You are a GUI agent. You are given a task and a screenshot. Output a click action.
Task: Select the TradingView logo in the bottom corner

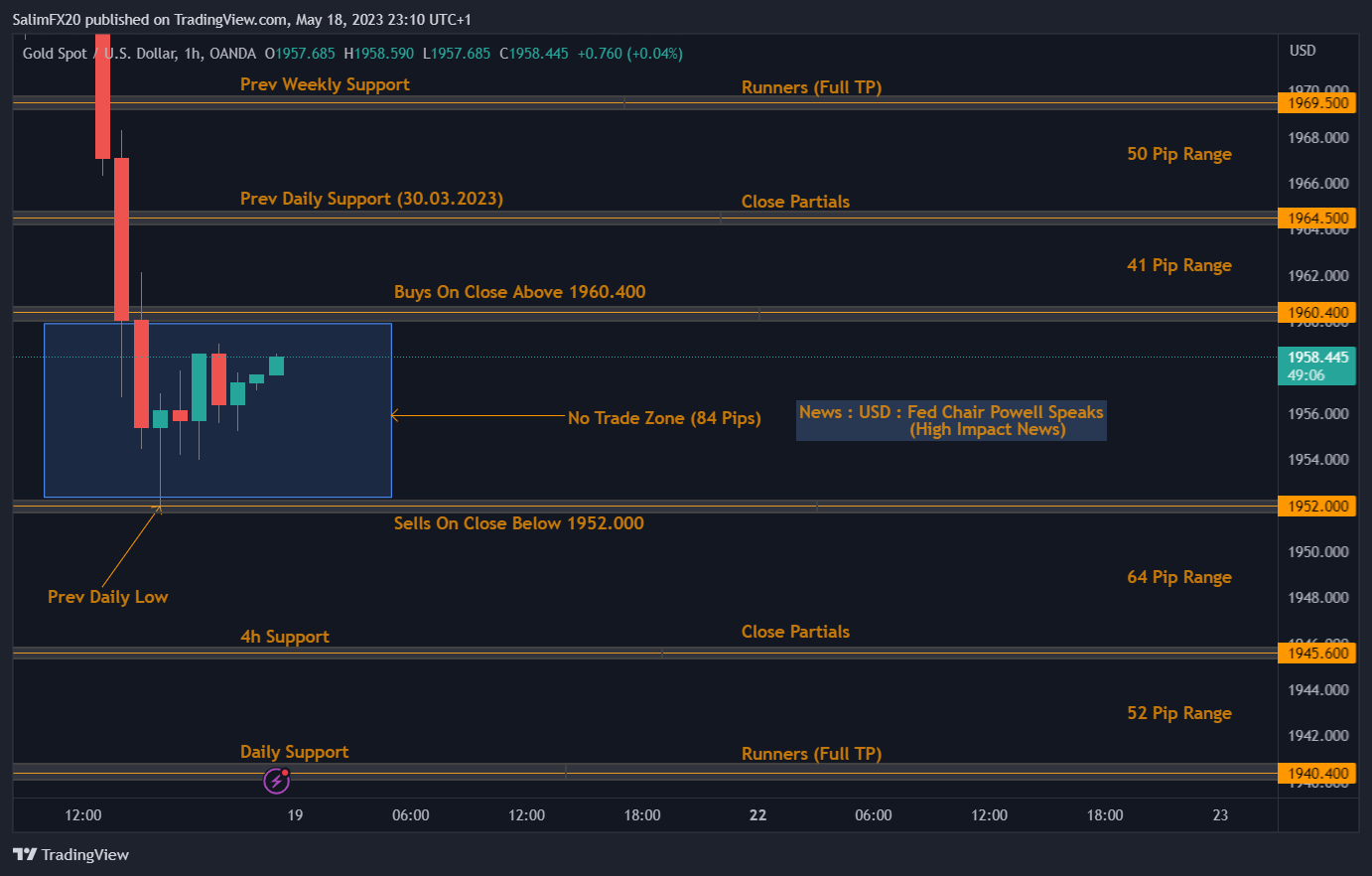tap(71, 854)
